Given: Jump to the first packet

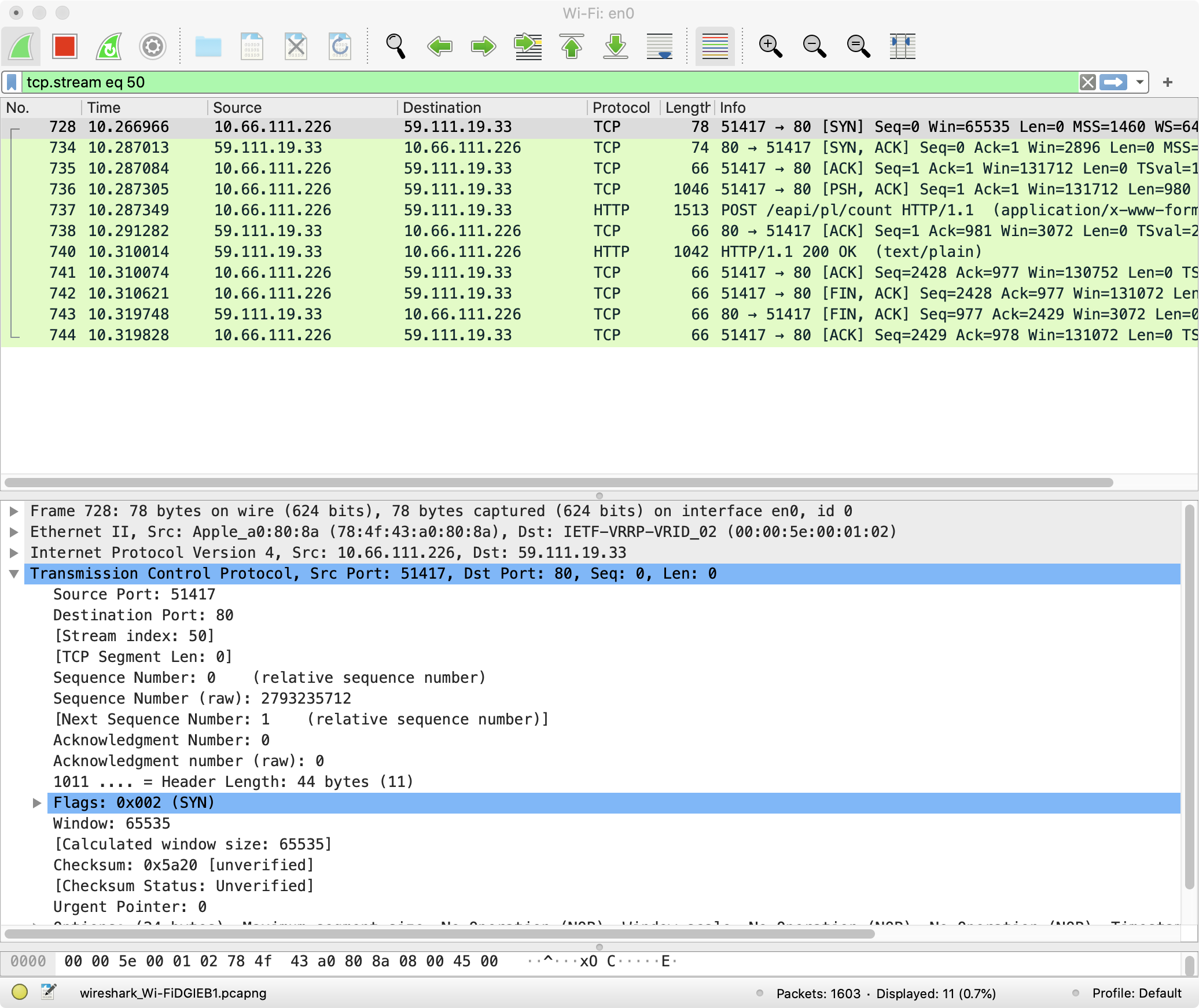Looking at the screenshot, I should pos(572,46).
